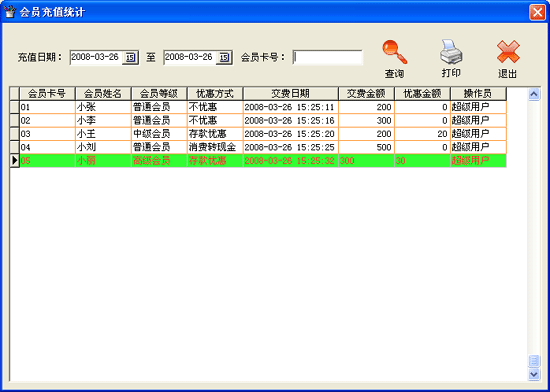This screenshot has width=550, height=392.
Task: Focus the 会员卡号 input field
Action: [328, 58]
